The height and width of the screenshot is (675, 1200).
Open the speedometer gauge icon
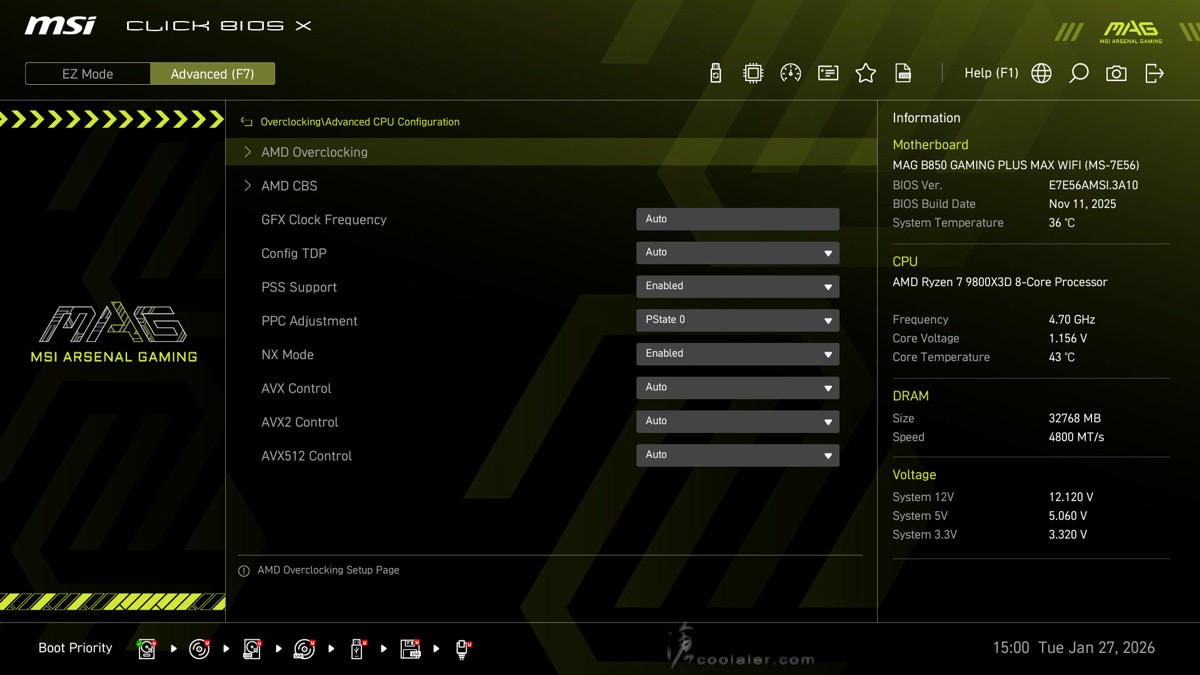click(790, 73)
